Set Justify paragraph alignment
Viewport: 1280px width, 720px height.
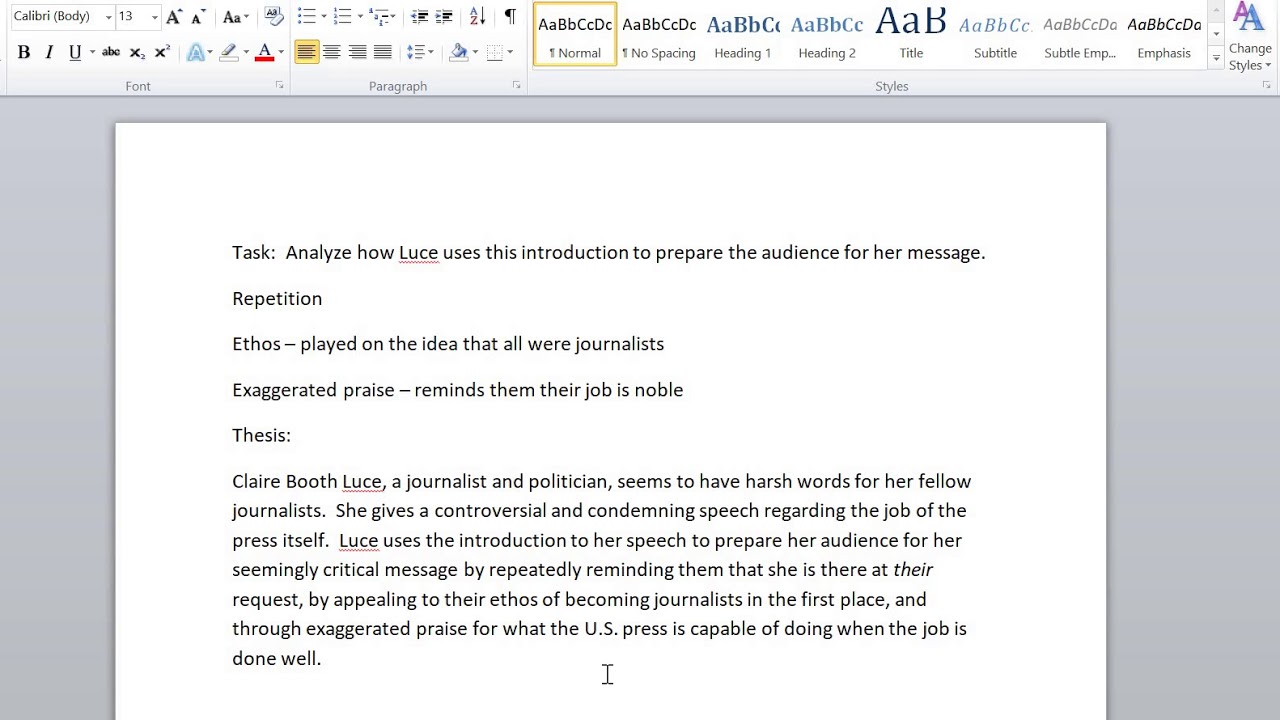(x=382, y=52)
